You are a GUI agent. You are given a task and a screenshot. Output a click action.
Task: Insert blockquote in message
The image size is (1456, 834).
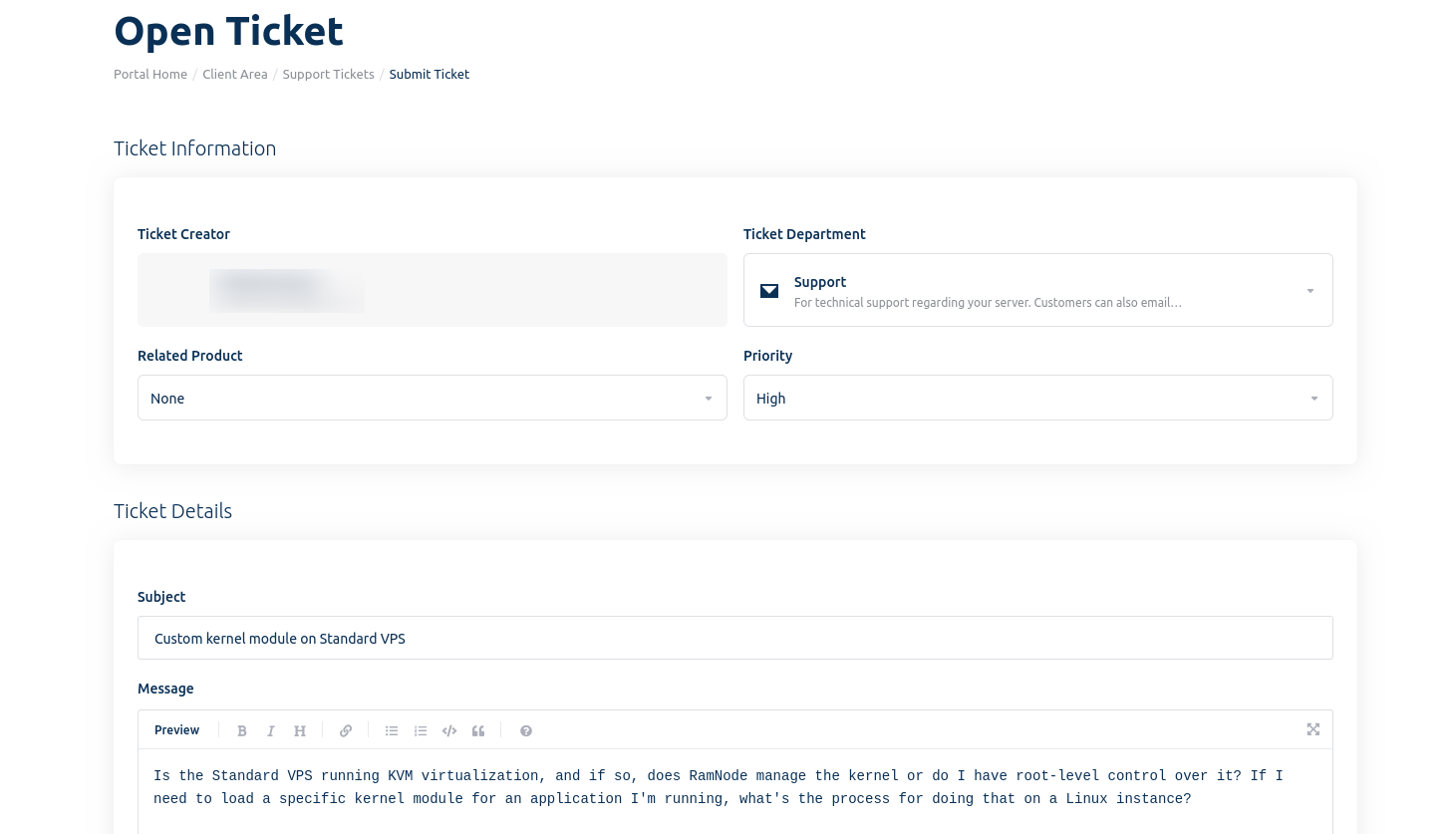coord(478,730)
